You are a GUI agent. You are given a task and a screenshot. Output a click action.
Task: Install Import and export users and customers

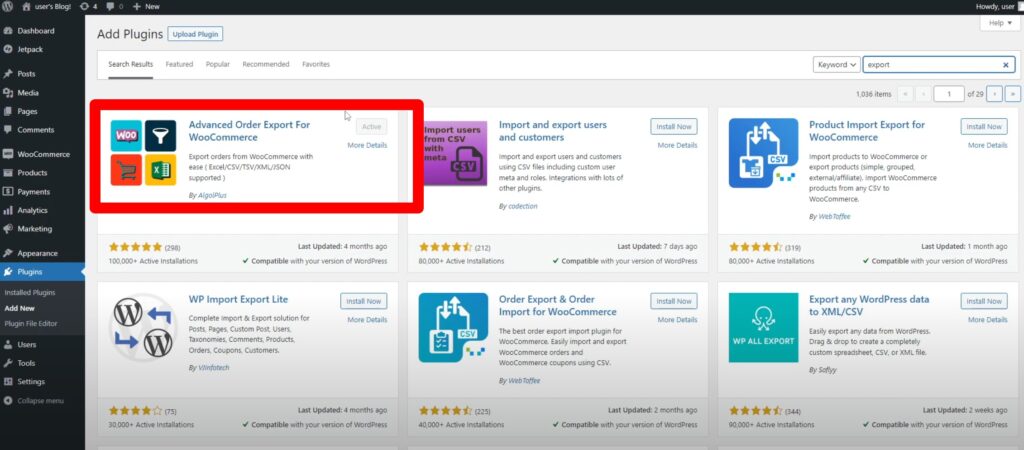pyautogui.click(x=674, y=127)
